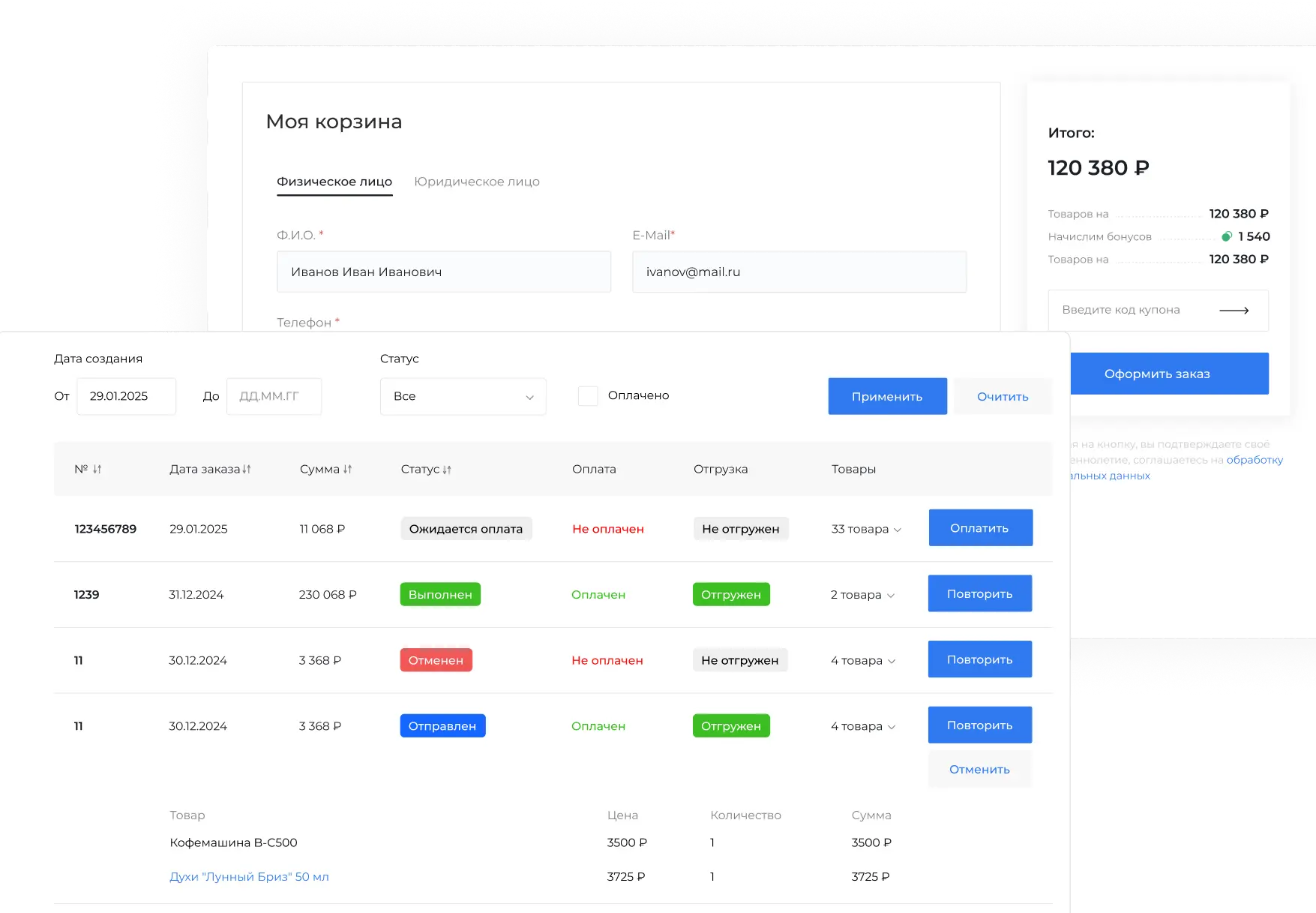Pay for order 123456789 with Оплатить

click(980, 528)
